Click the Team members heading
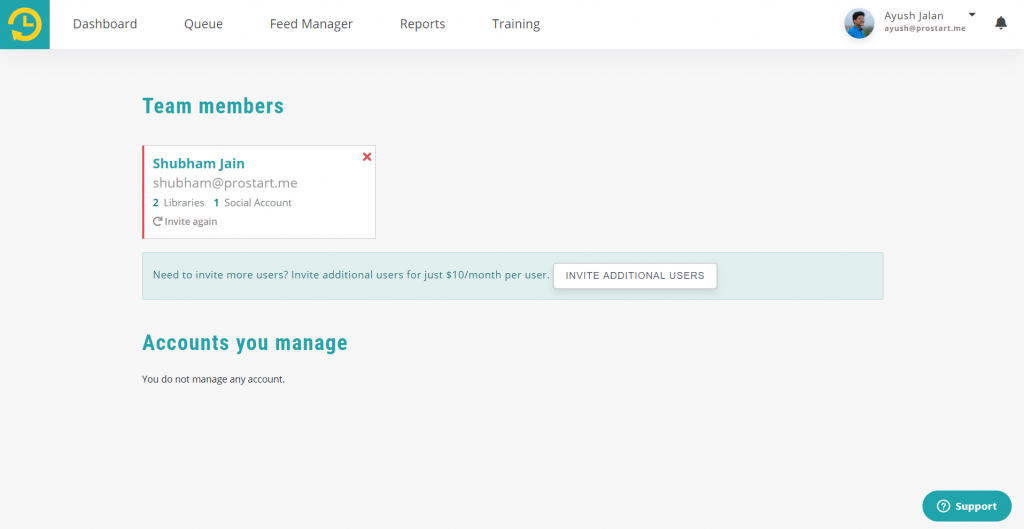1024x529 pixels. 213,106
